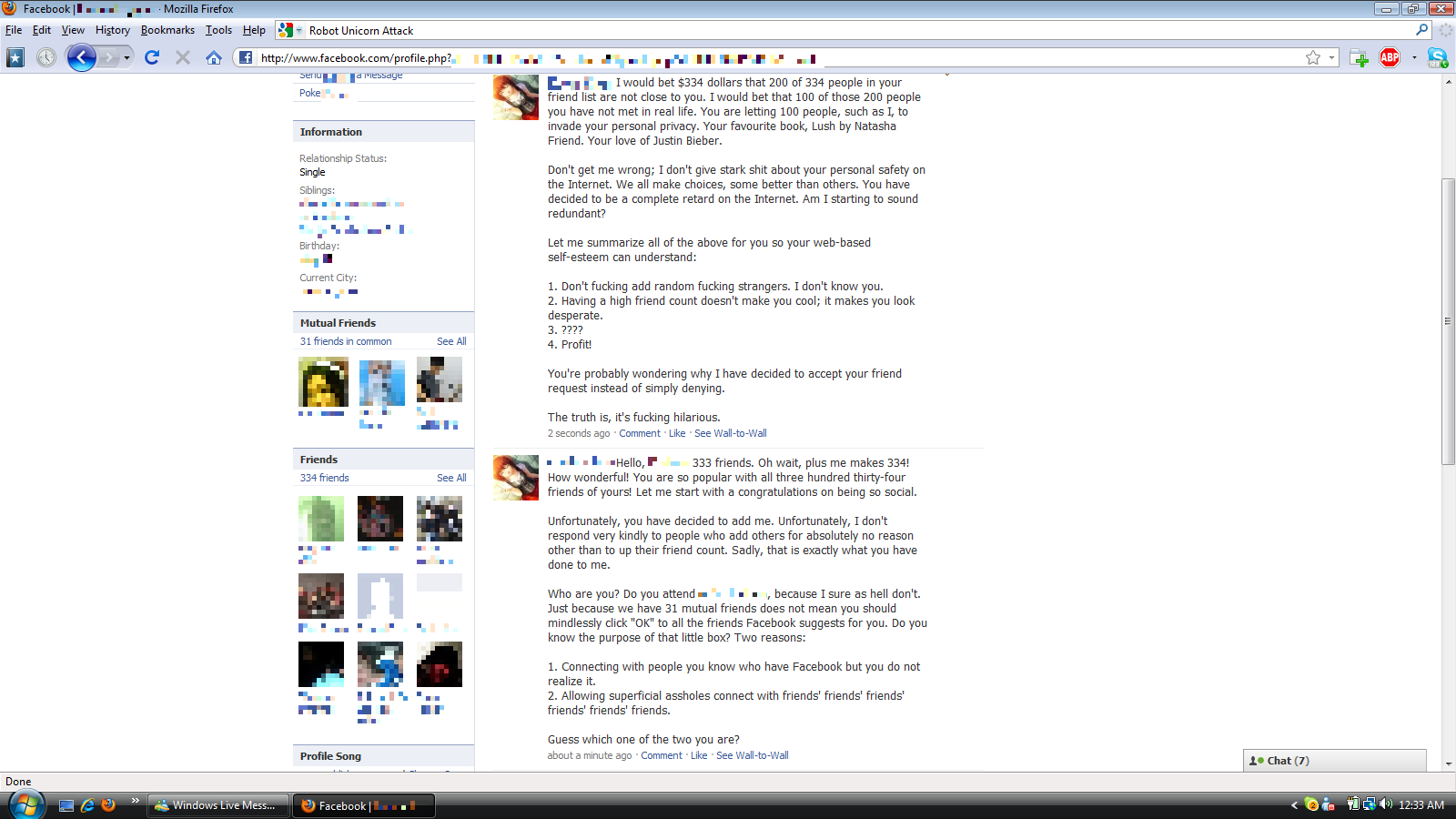The height and width of the screenshot is (819, 1456).
Task: Open the Tools menu
Action: click(218, 30)
